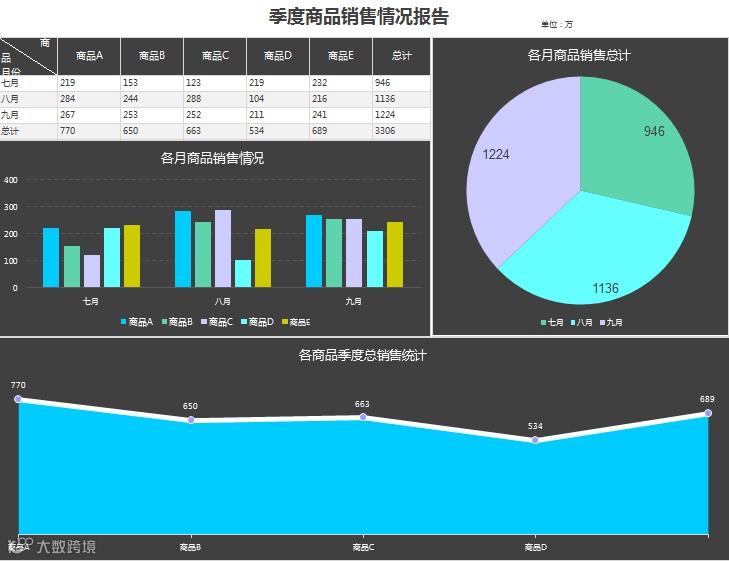Image resolution: width=729 pixels, height=561 pixels.
Task: Select cell with value 267
Action: point(89,115)
